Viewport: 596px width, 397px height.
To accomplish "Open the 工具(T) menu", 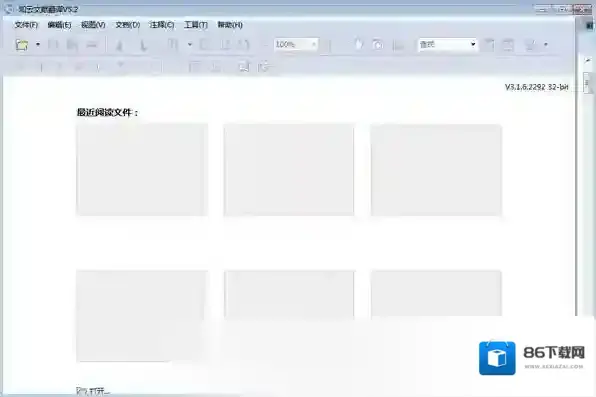I will click(x=196, y=25).
